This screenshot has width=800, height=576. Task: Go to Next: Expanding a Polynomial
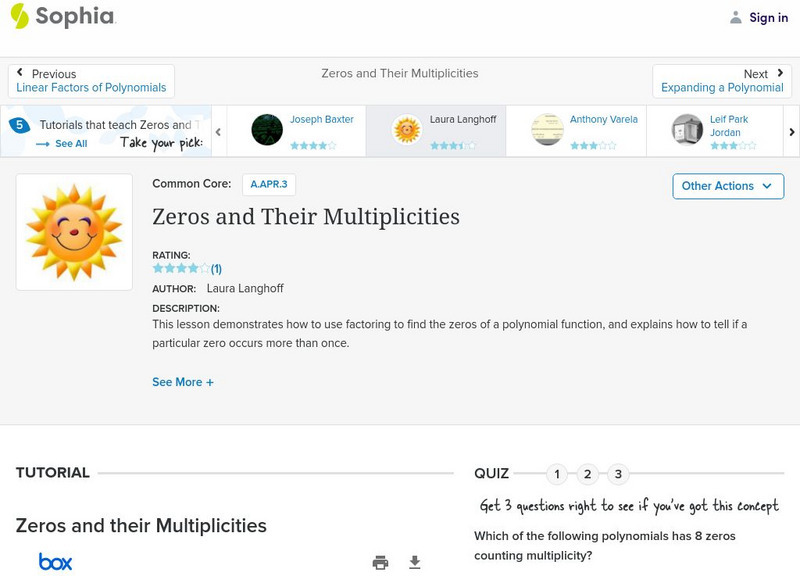click(722, 81)
